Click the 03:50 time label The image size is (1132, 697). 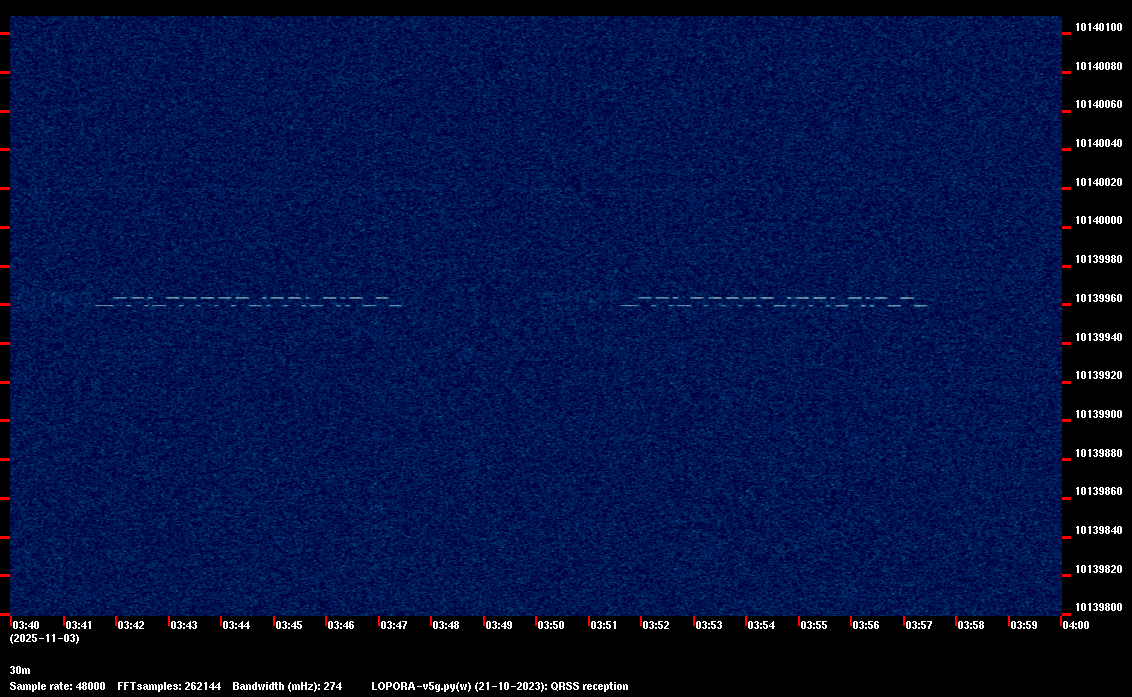click(x=551, y=625)
